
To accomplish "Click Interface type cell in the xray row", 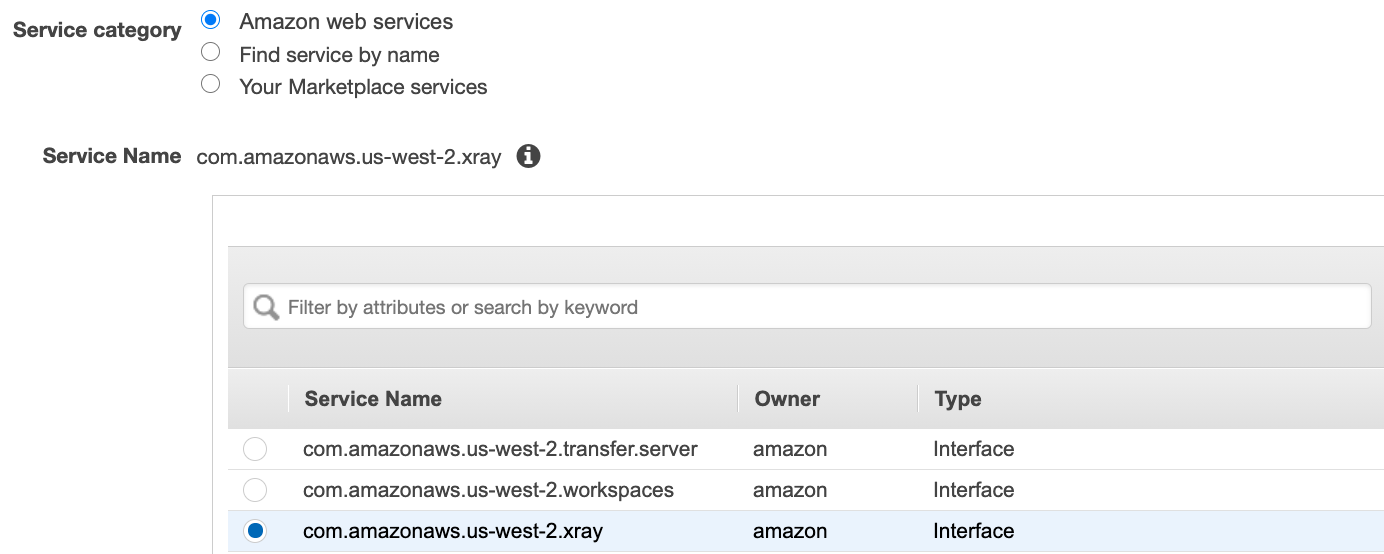I will (x=973, y=531).
